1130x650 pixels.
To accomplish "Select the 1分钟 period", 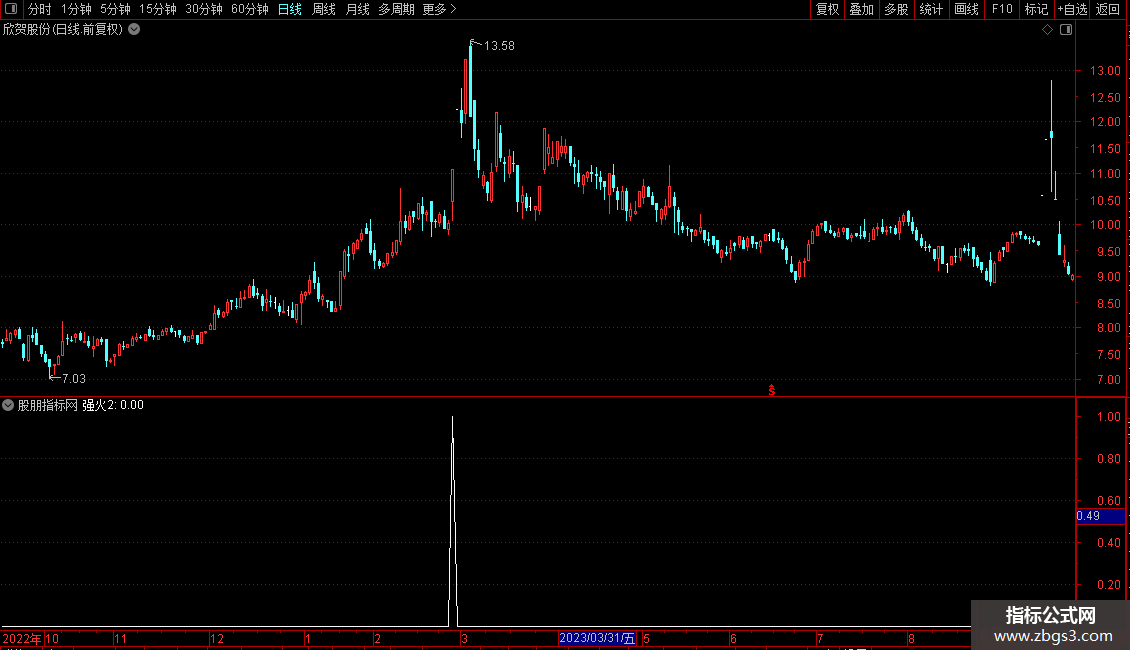I will click(76, 9).
